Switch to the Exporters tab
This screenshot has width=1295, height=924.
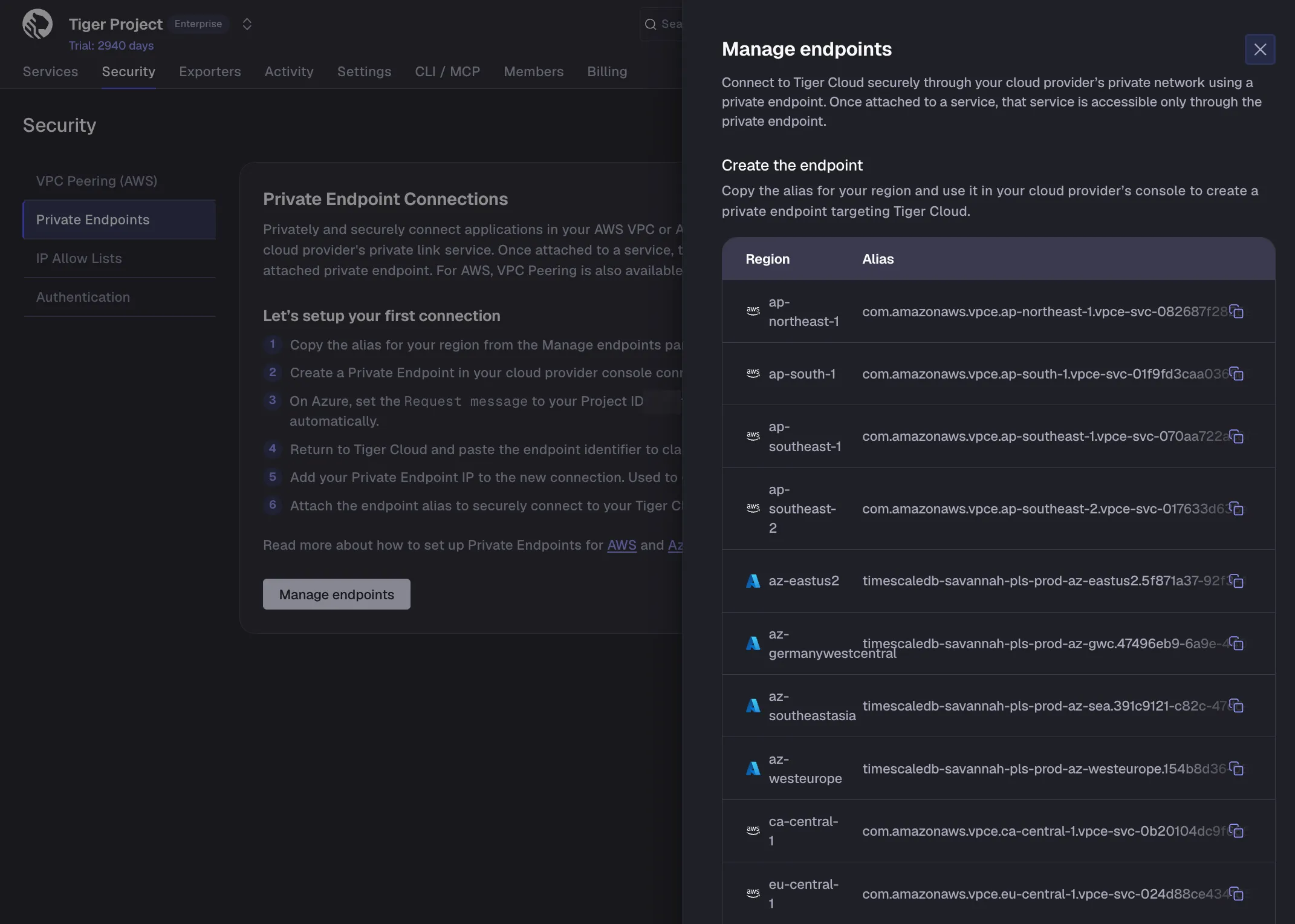[x=210, y=71]
